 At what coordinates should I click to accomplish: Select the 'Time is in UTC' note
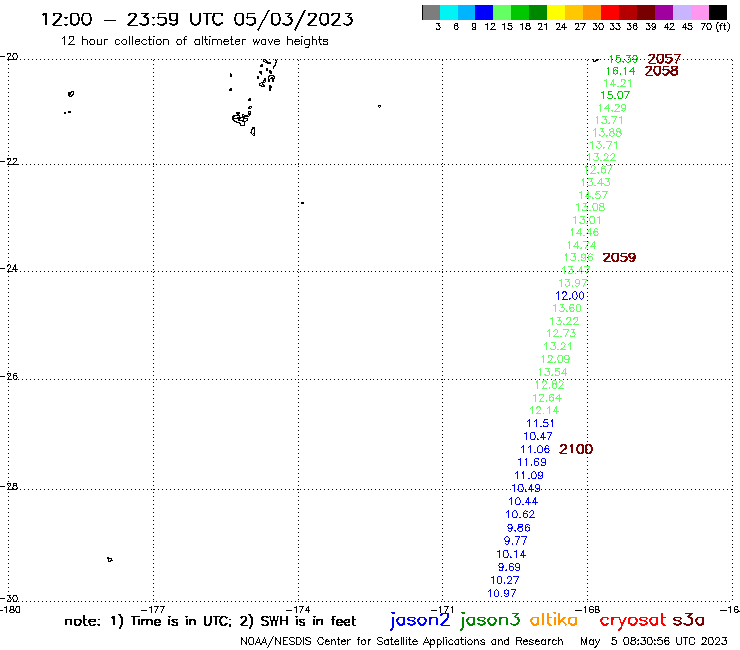[x=181, y=621]
